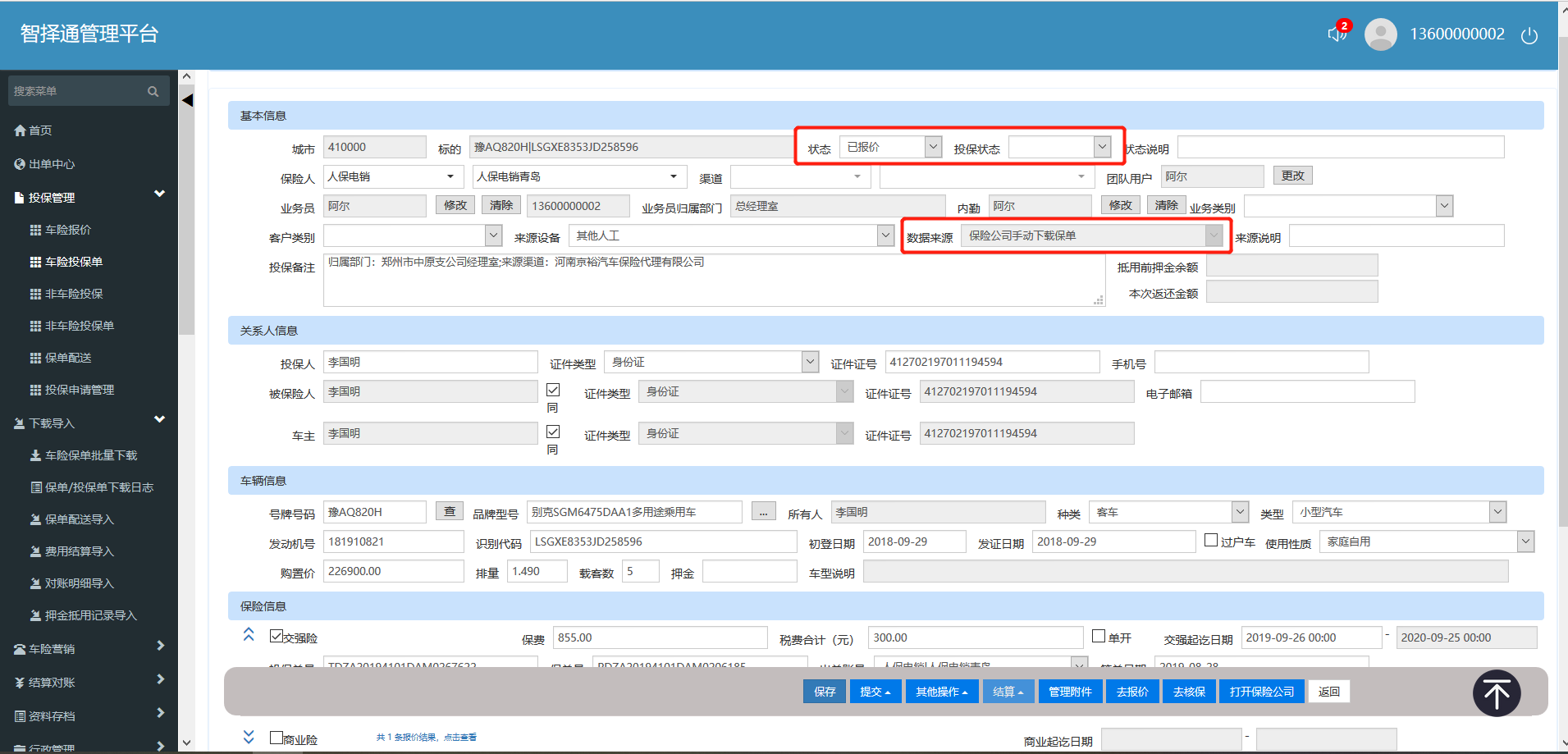
Task: Open 共1条报价结果 view link
Action: click(x=426, y=738)
